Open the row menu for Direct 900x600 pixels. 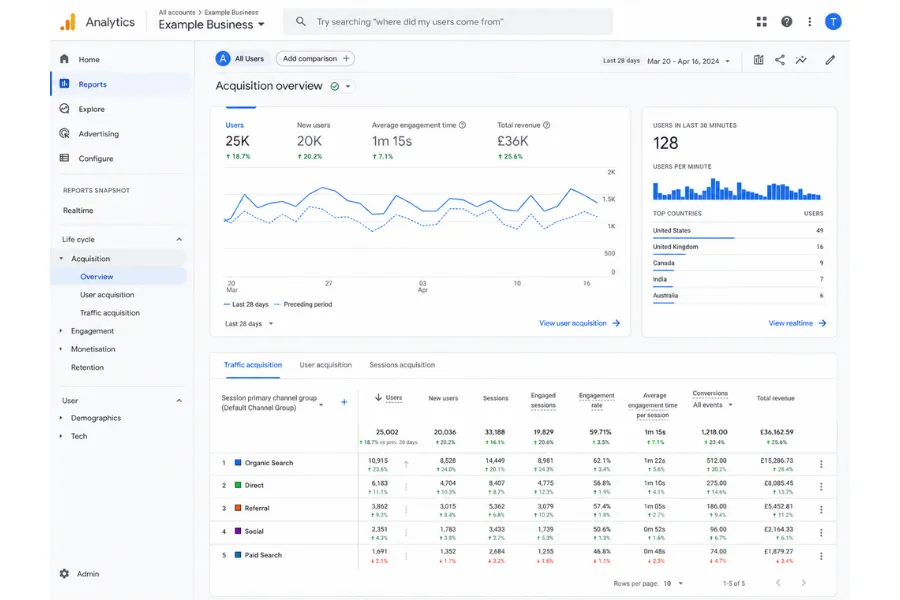point(821,486)
